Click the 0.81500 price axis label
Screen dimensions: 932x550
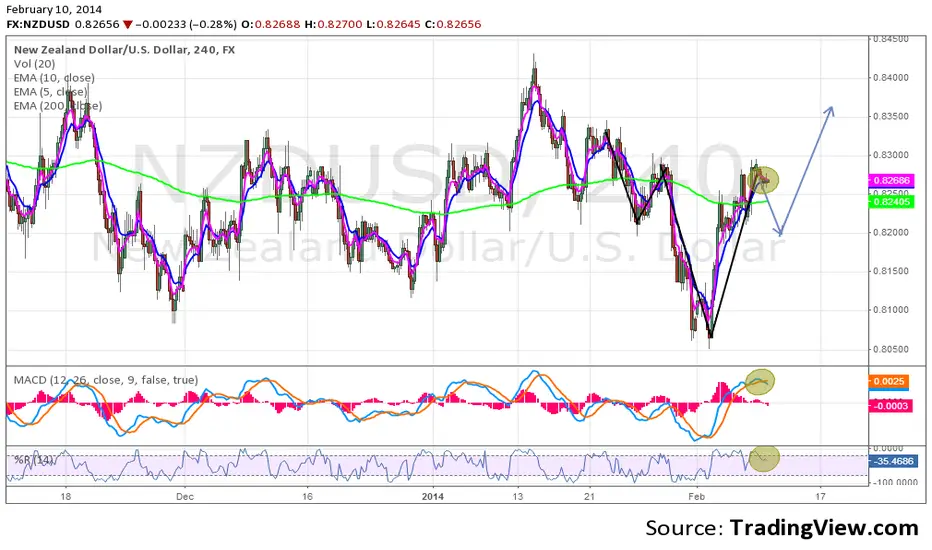pyautogui.click(x=890, y=271)
